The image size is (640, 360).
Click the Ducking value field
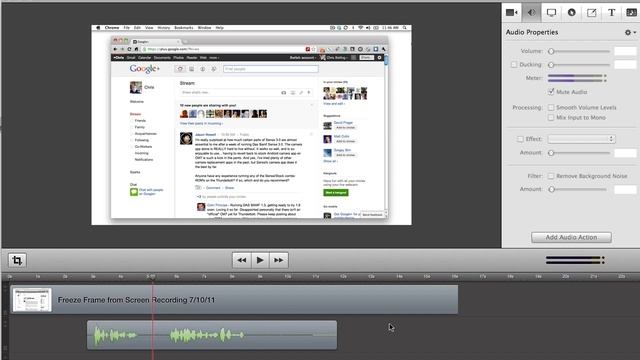coord(625,64)
